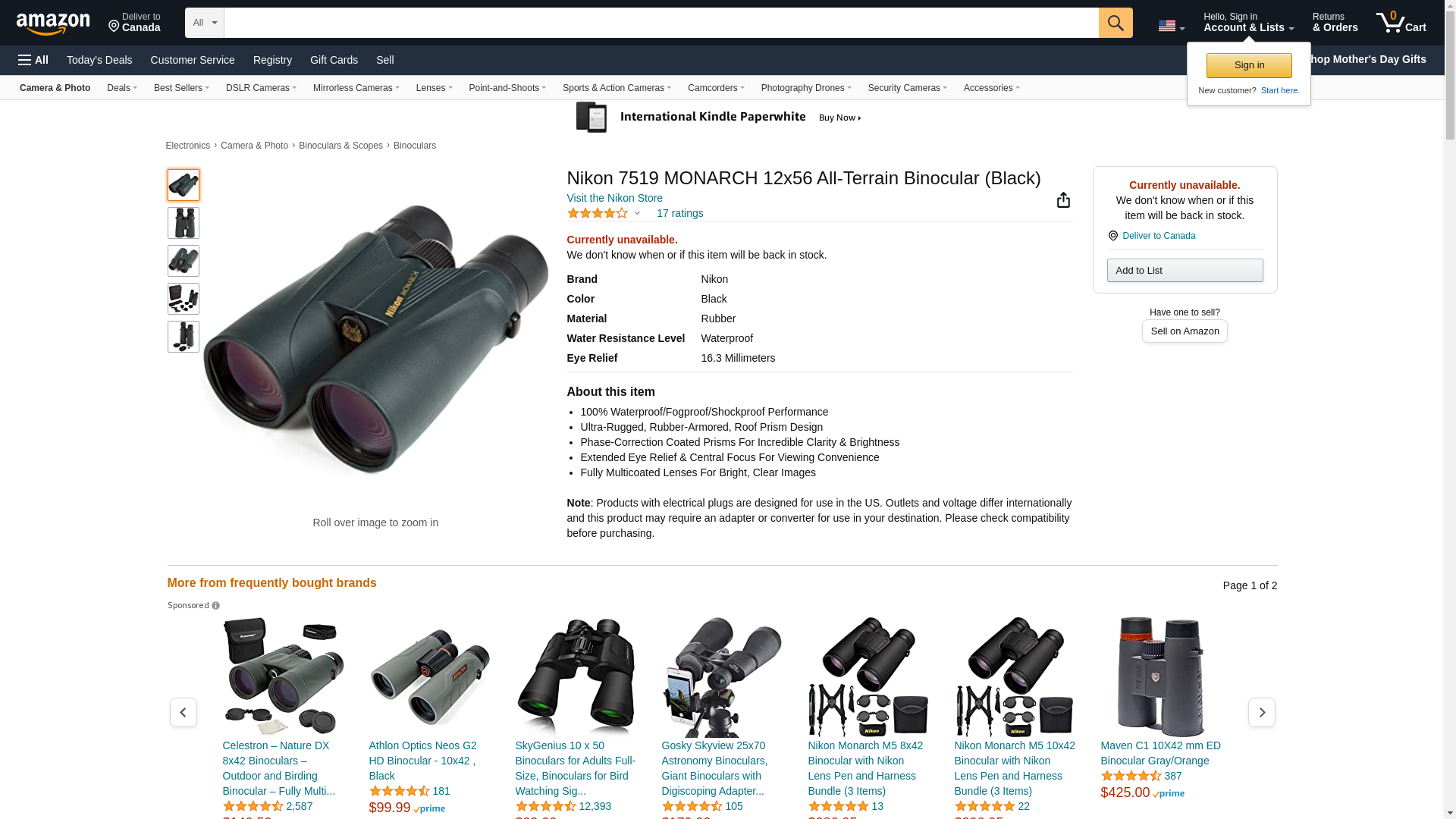Viewport: 1456px width, 819px height.
Task: Click the carousel previous arrow
Action: [x=184, y=713]
